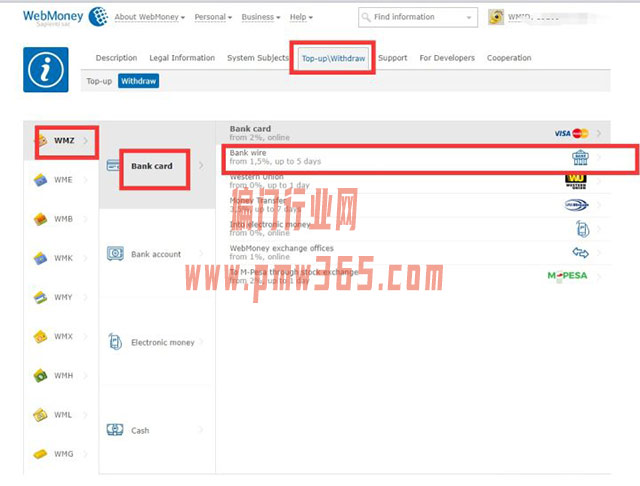Screen dimensions: 640x486
Task: Click the Bank wire building icon
Action: (x=580, y=157)
